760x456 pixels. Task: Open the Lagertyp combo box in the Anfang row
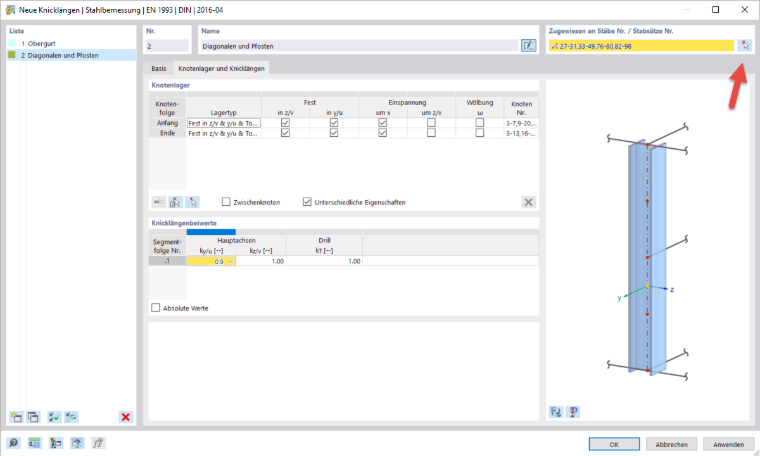[224, 123]
